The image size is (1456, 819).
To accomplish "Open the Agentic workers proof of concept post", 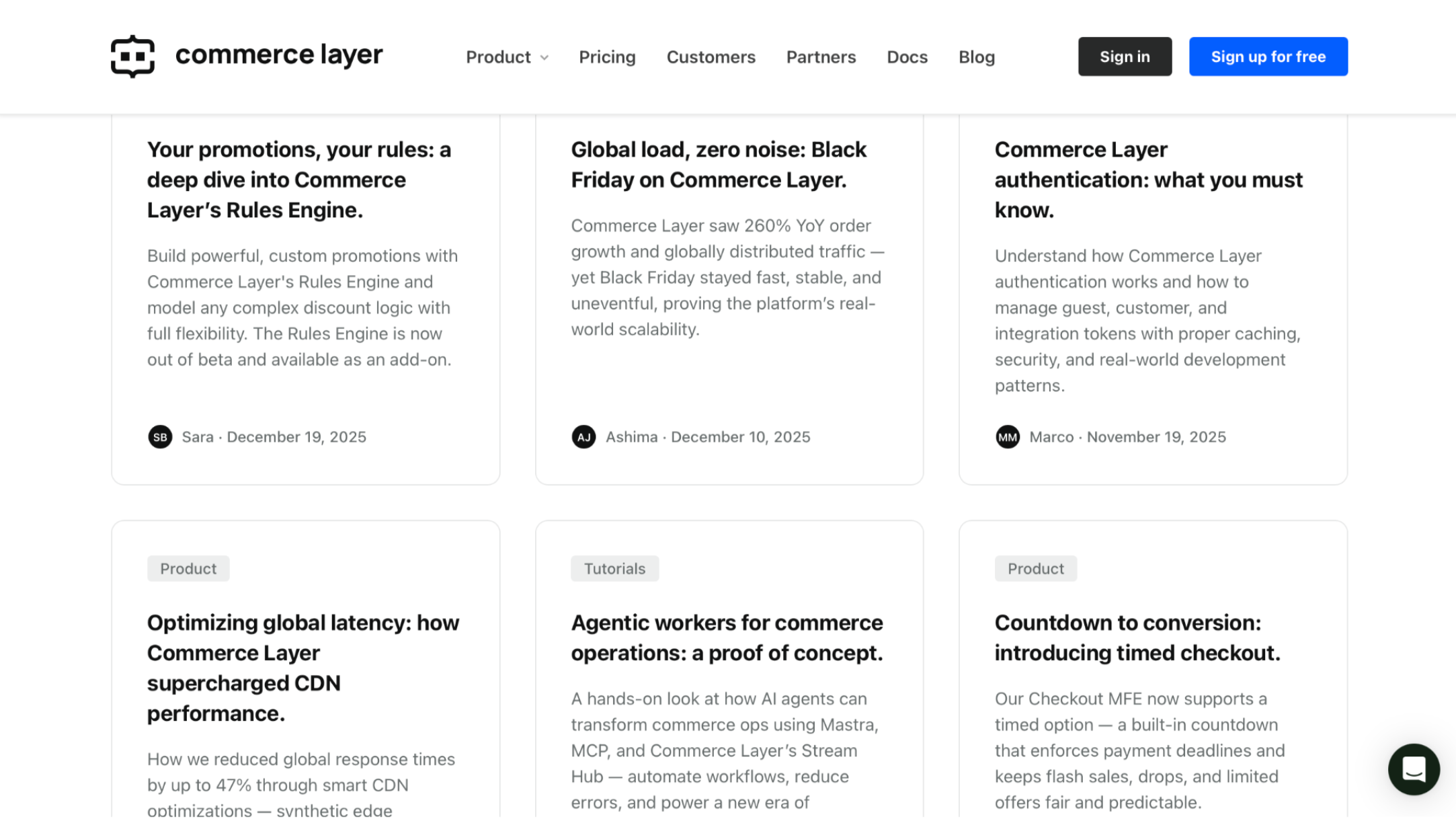I will click(x=727, y=637).
